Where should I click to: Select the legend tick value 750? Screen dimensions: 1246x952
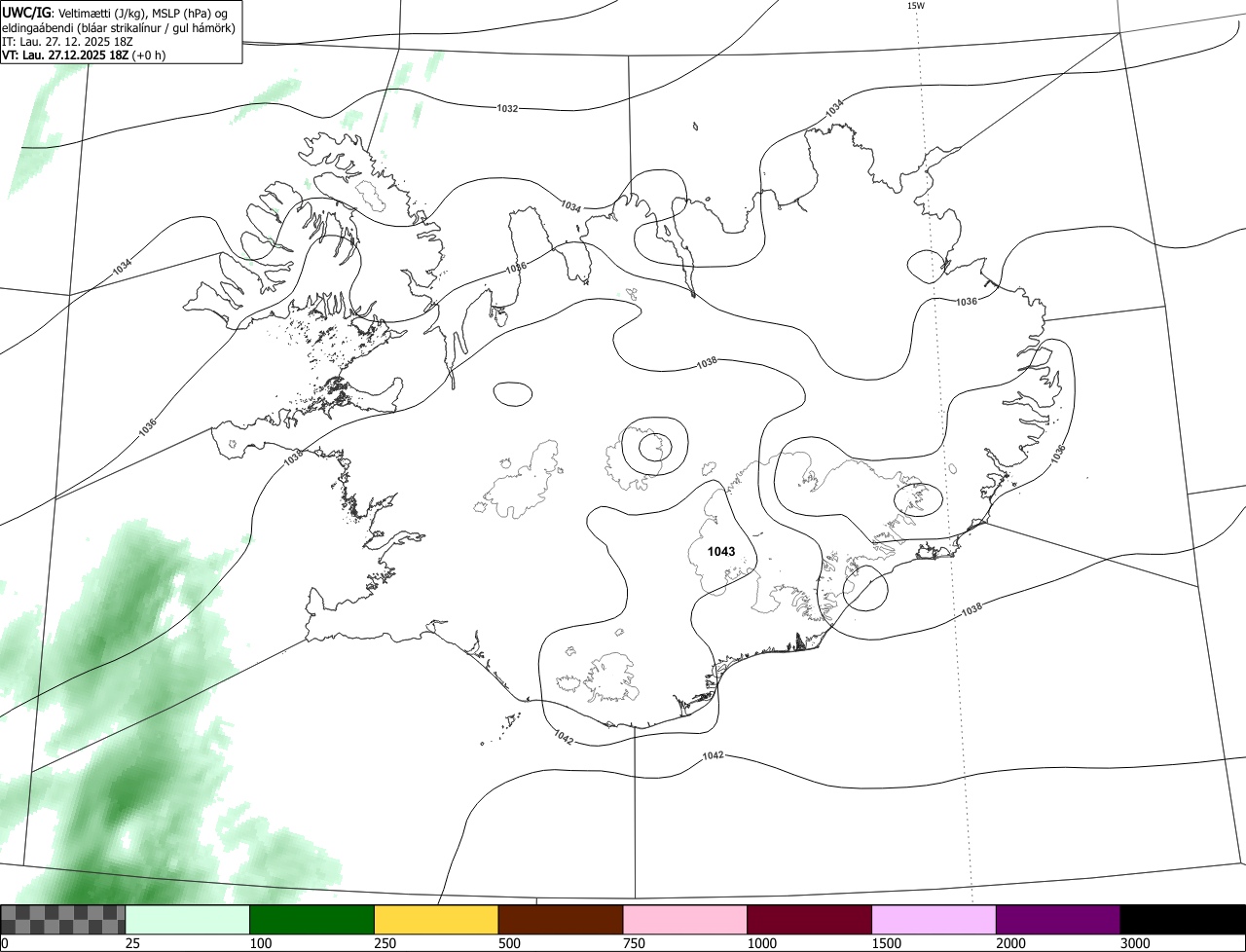634,943
